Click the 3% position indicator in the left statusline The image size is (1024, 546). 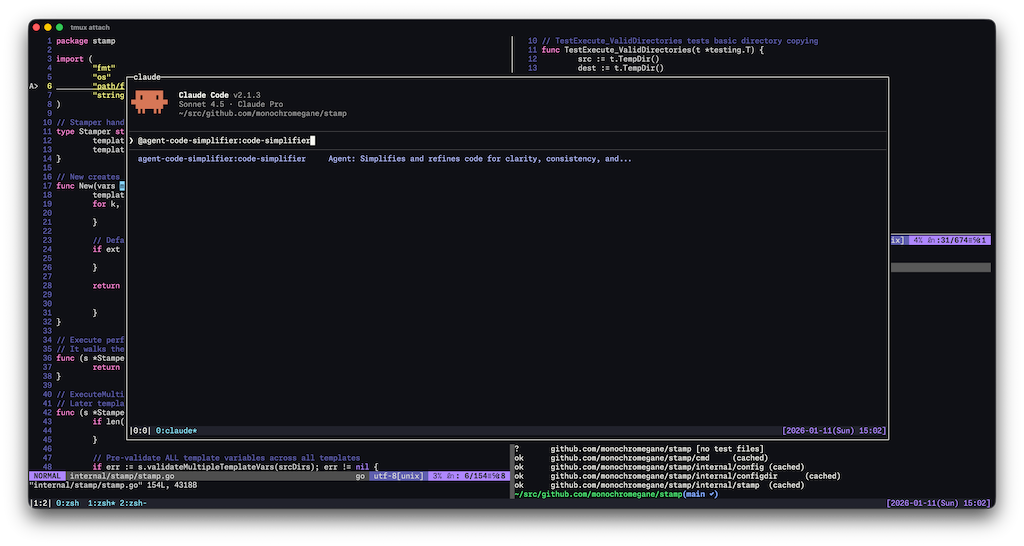click(436, 477)
